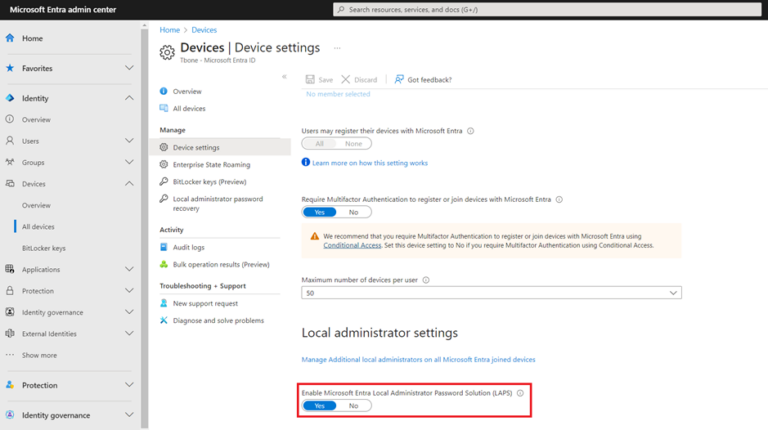This screenshot has height=430, width=768.
Task: Collapse the blade menu with double-chevron
Action: [x=284, y=76]
